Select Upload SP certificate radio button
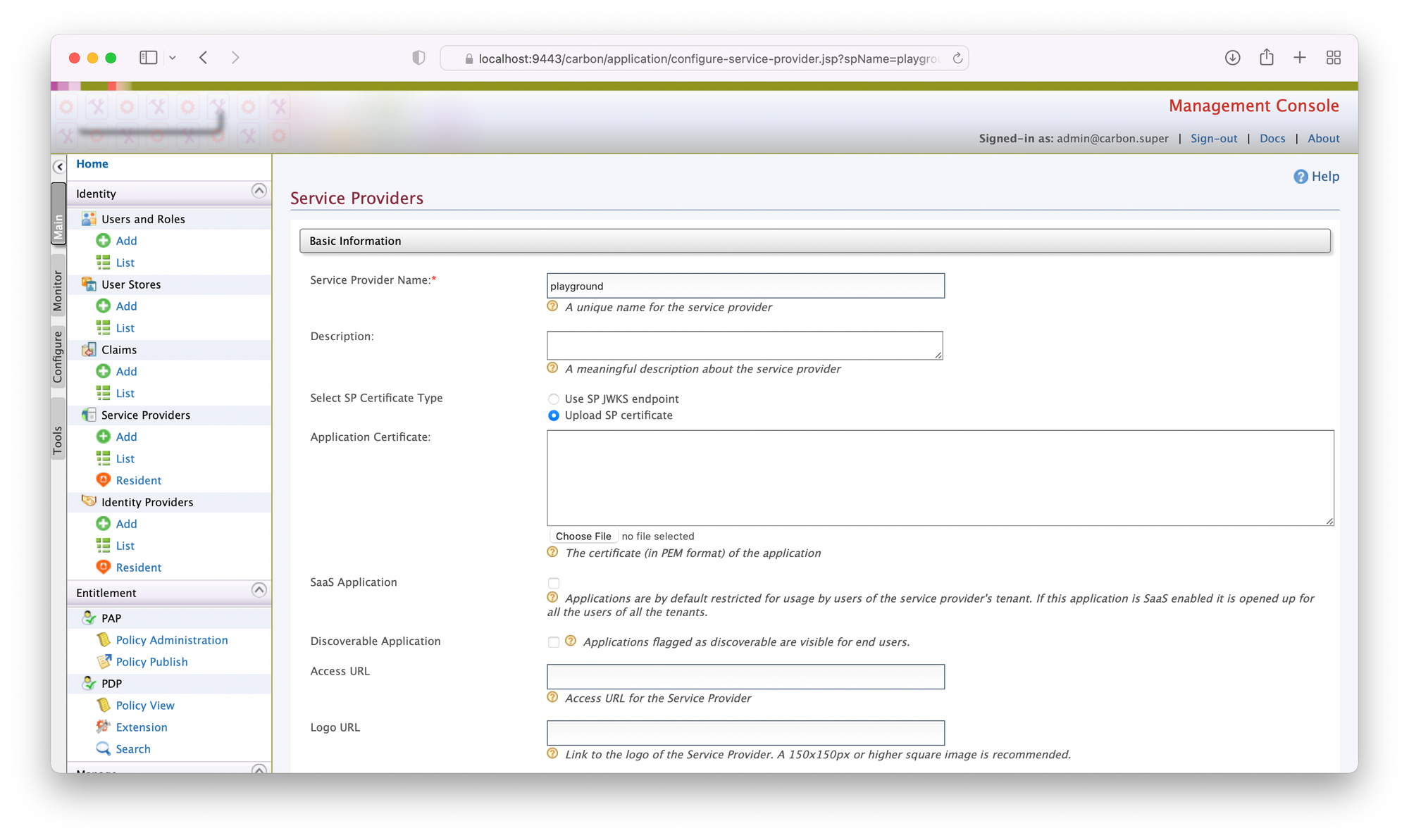Image resolution: width=1409 pixels, height=840 pixels. 553,415
